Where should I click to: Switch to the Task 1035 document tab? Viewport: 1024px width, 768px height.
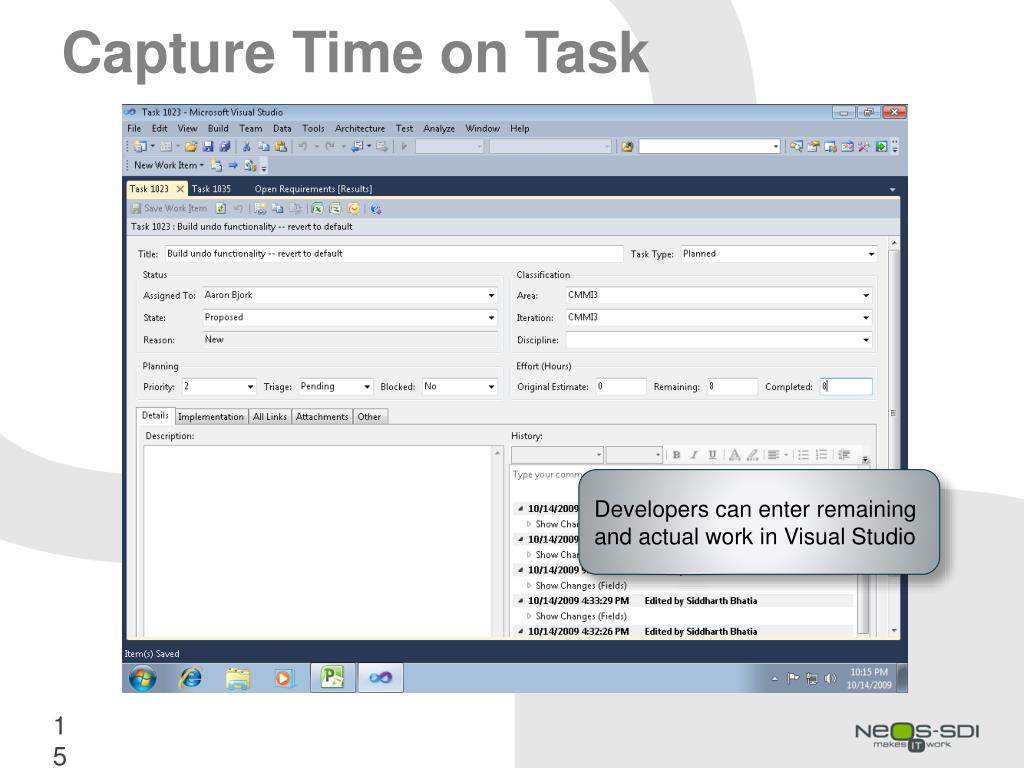(x=211, y=189)
